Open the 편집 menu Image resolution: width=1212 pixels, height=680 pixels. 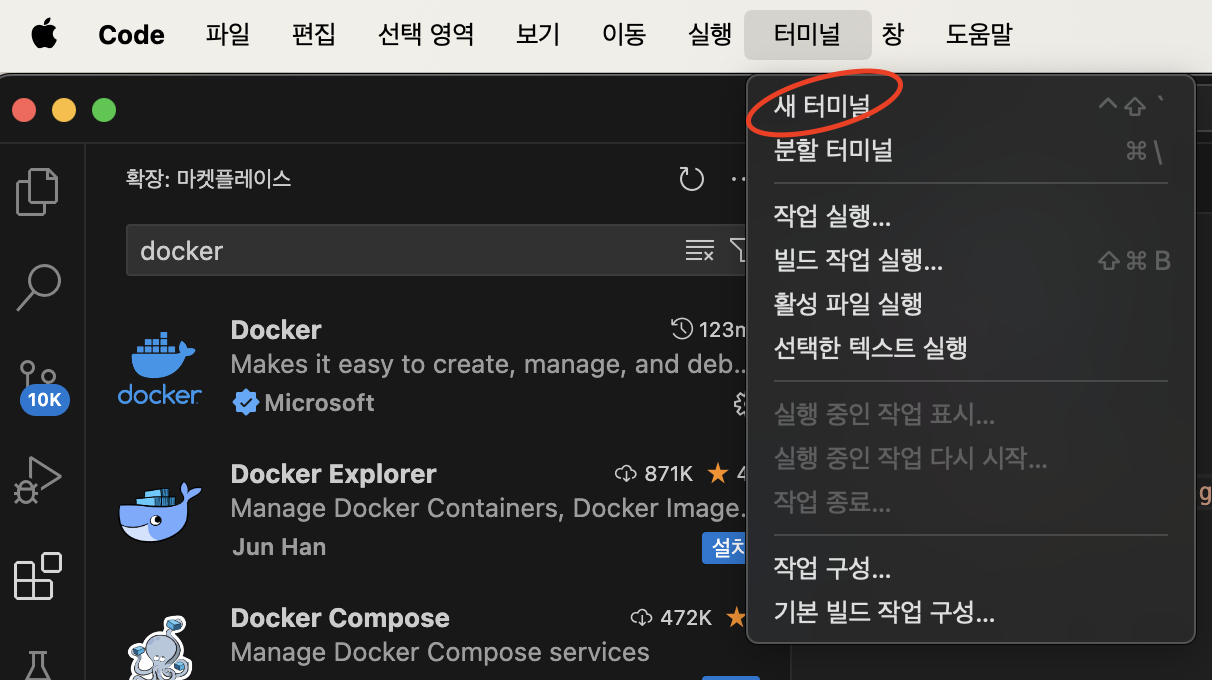point(314,35)
